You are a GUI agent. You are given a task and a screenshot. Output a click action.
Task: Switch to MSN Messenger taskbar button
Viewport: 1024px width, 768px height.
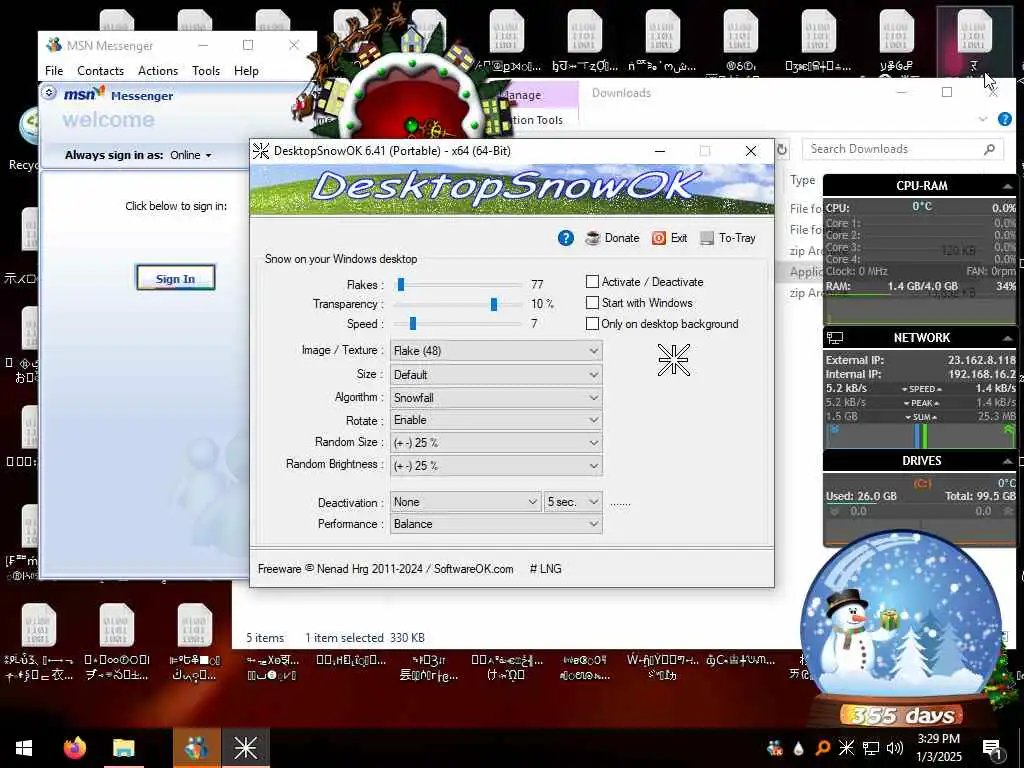[x=197, y=748]
